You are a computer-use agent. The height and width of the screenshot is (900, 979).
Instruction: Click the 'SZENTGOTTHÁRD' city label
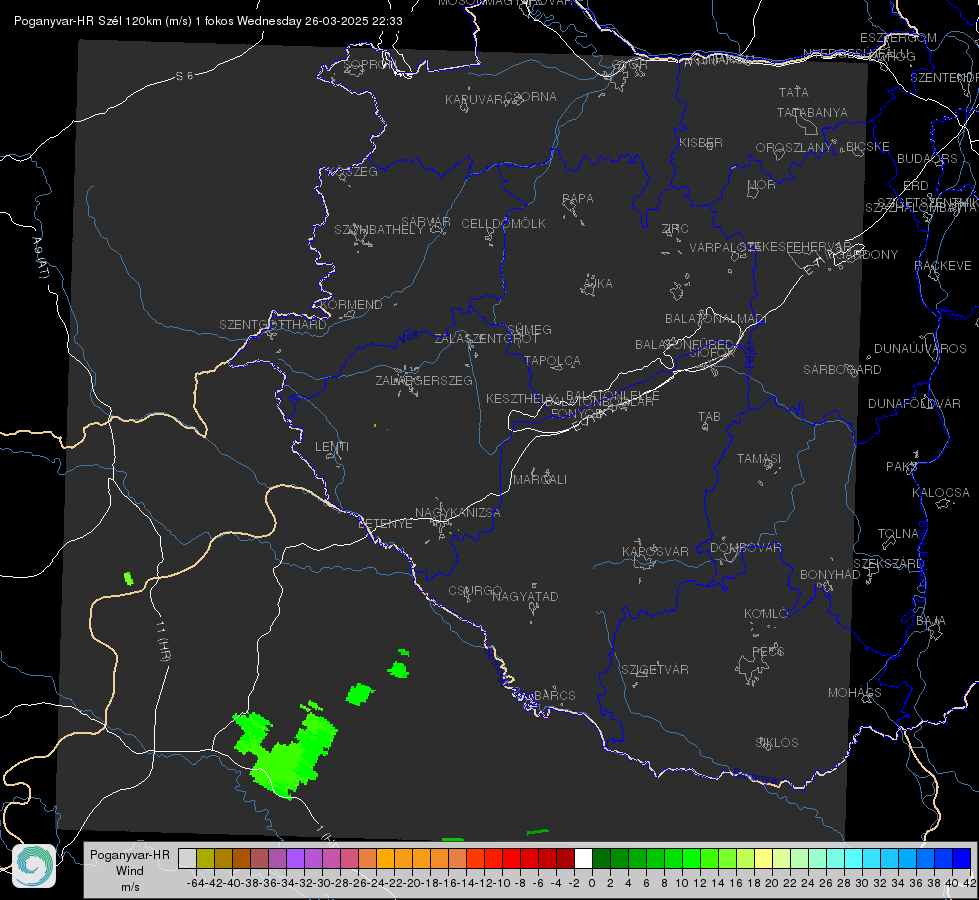pyautogui.click(x=273, y=325)
